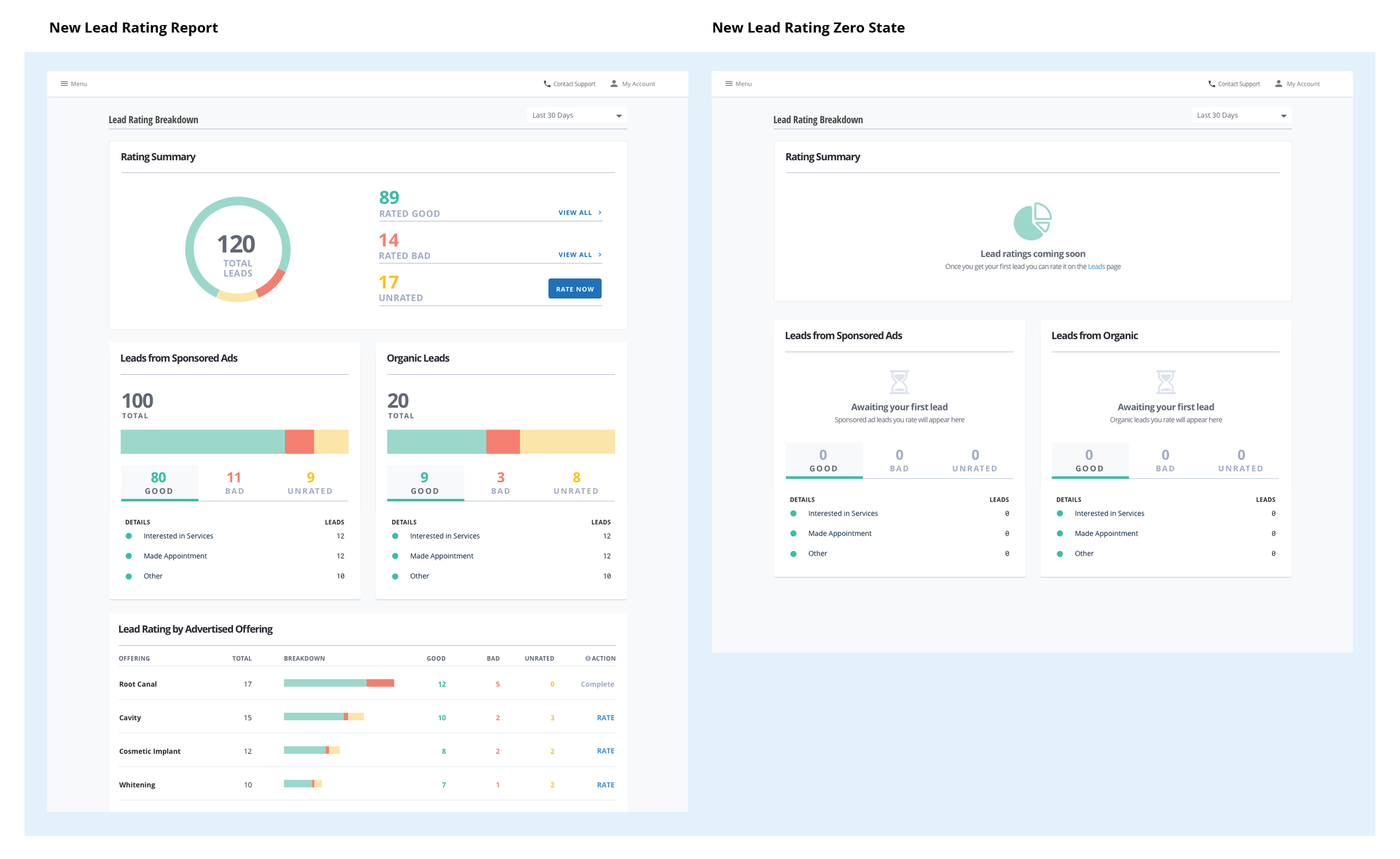Click the Root Canal offering name
1400x859 pixels.
click(x=138, y=684)
